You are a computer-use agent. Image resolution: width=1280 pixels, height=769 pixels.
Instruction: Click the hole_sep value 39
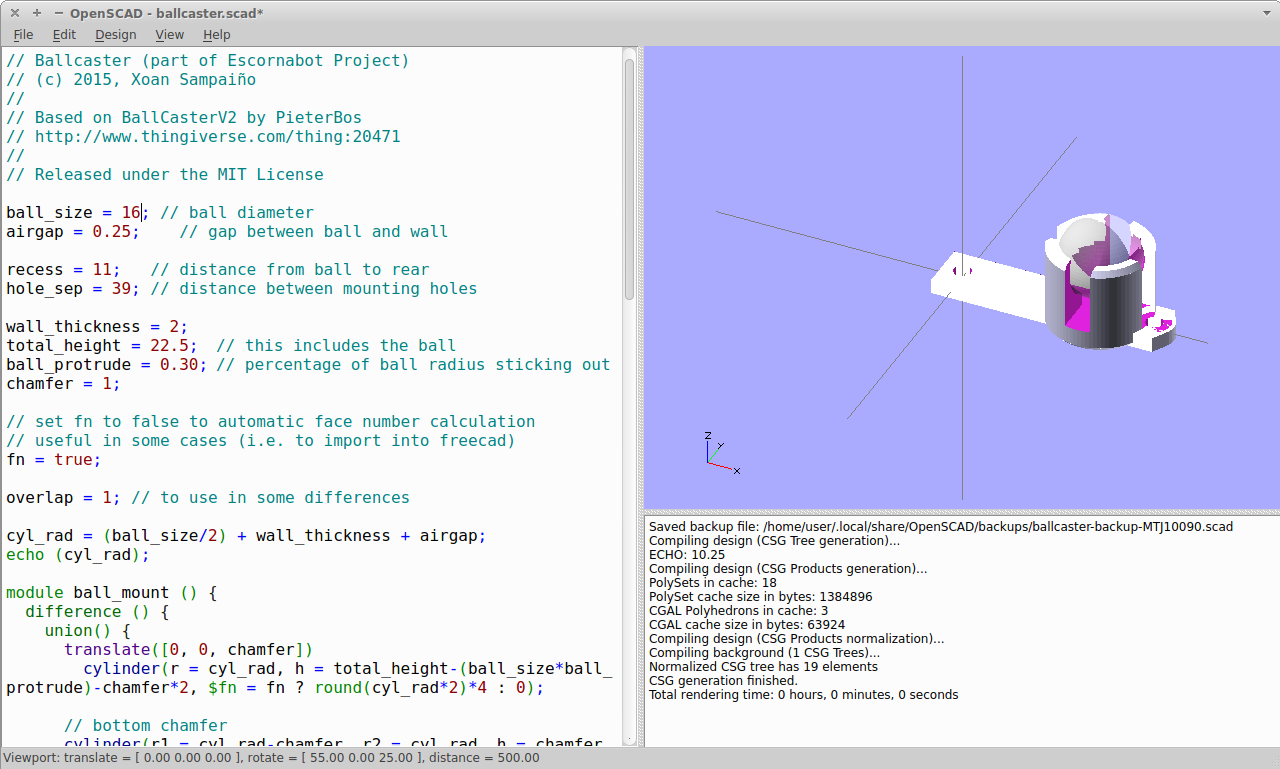(x=121, y=289)
